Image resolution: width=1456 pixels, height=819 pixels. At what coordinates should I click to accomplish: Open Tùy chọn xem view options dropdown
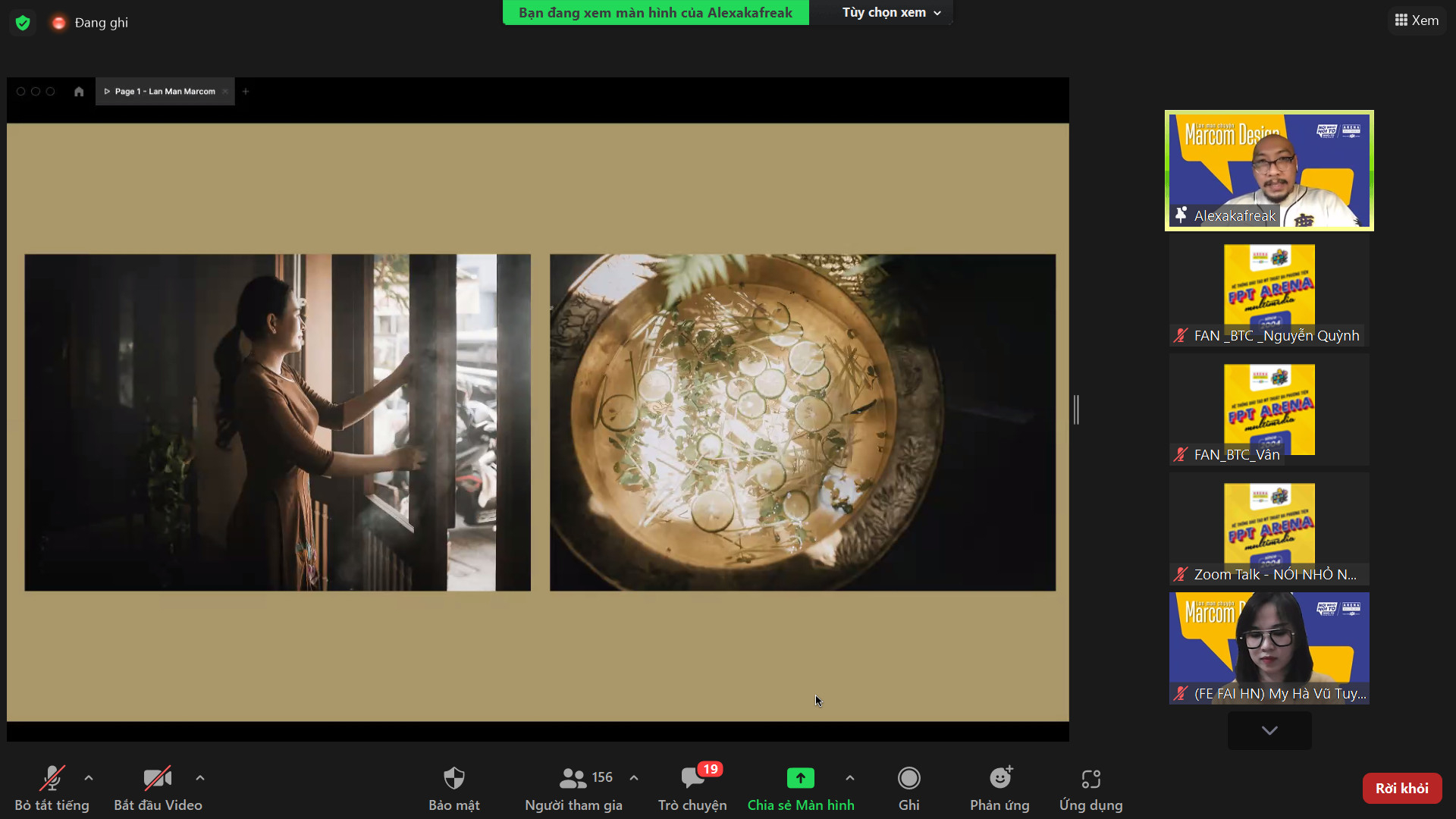point(892,13)
